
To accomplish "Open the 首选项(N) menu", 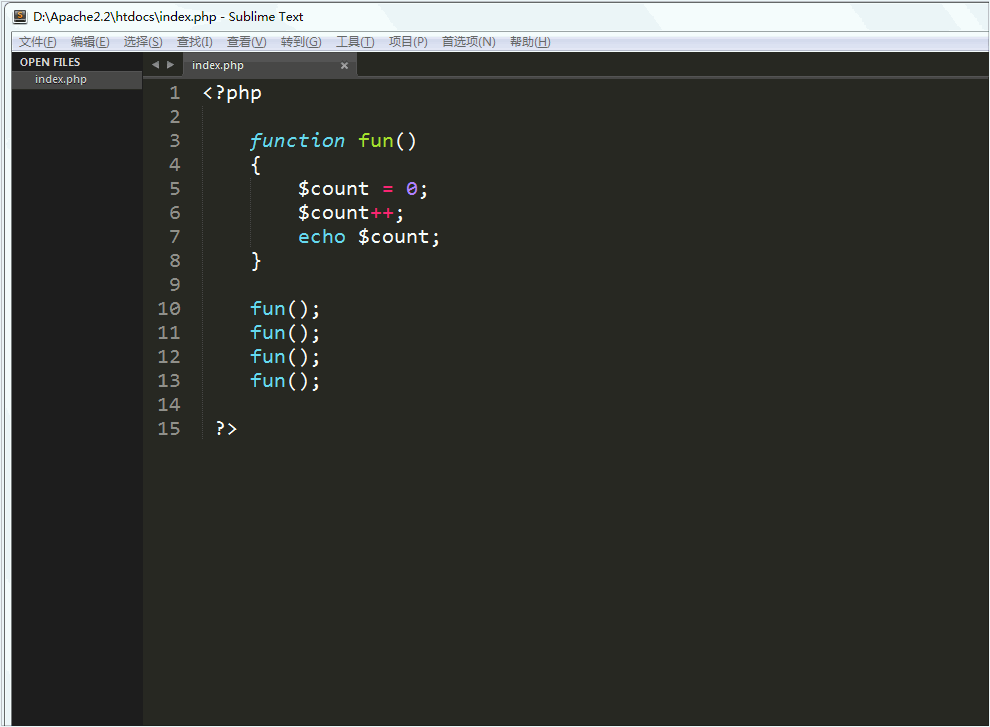I will pos(468,42).
